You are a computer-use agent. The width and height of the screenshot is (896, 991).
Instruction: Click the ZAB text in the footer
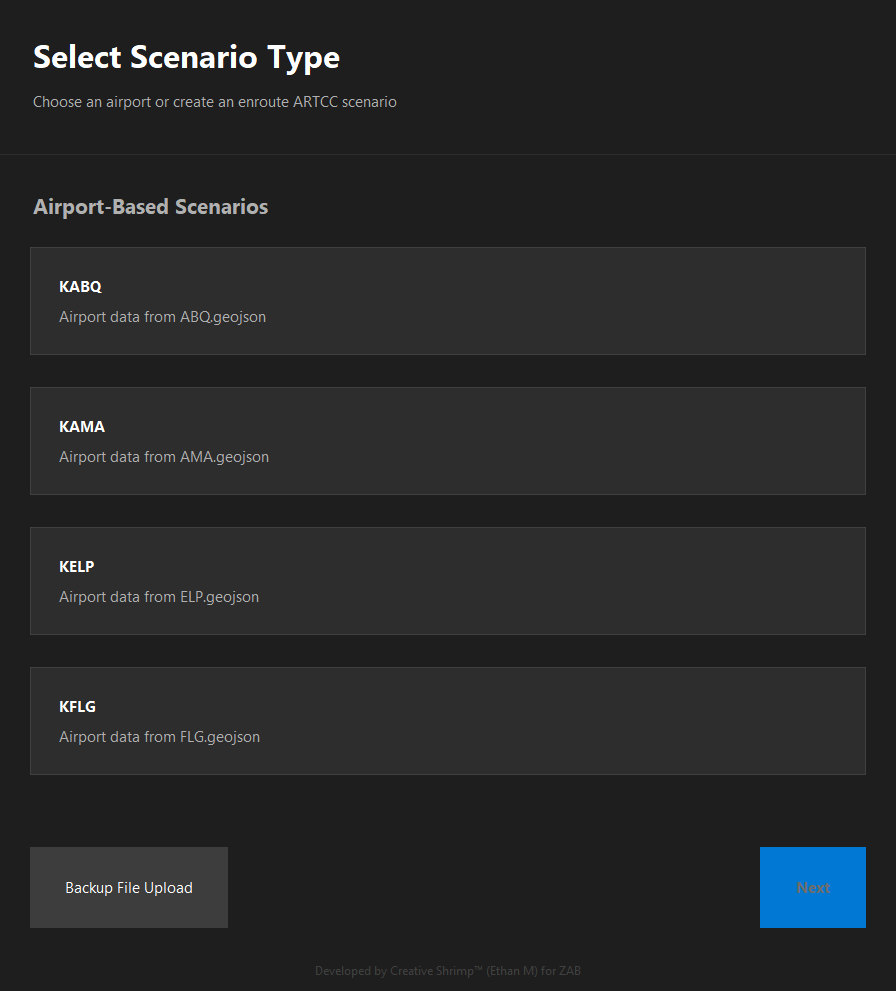pos(572,970)
